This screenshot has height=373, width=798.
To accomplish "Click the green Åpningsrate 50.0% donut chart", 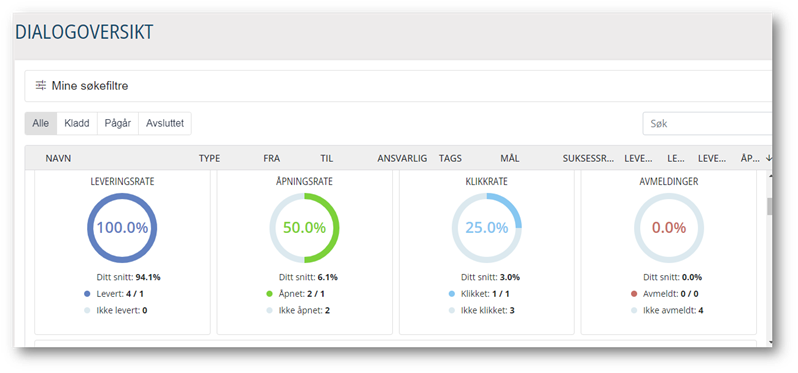I will click(304, 227).
